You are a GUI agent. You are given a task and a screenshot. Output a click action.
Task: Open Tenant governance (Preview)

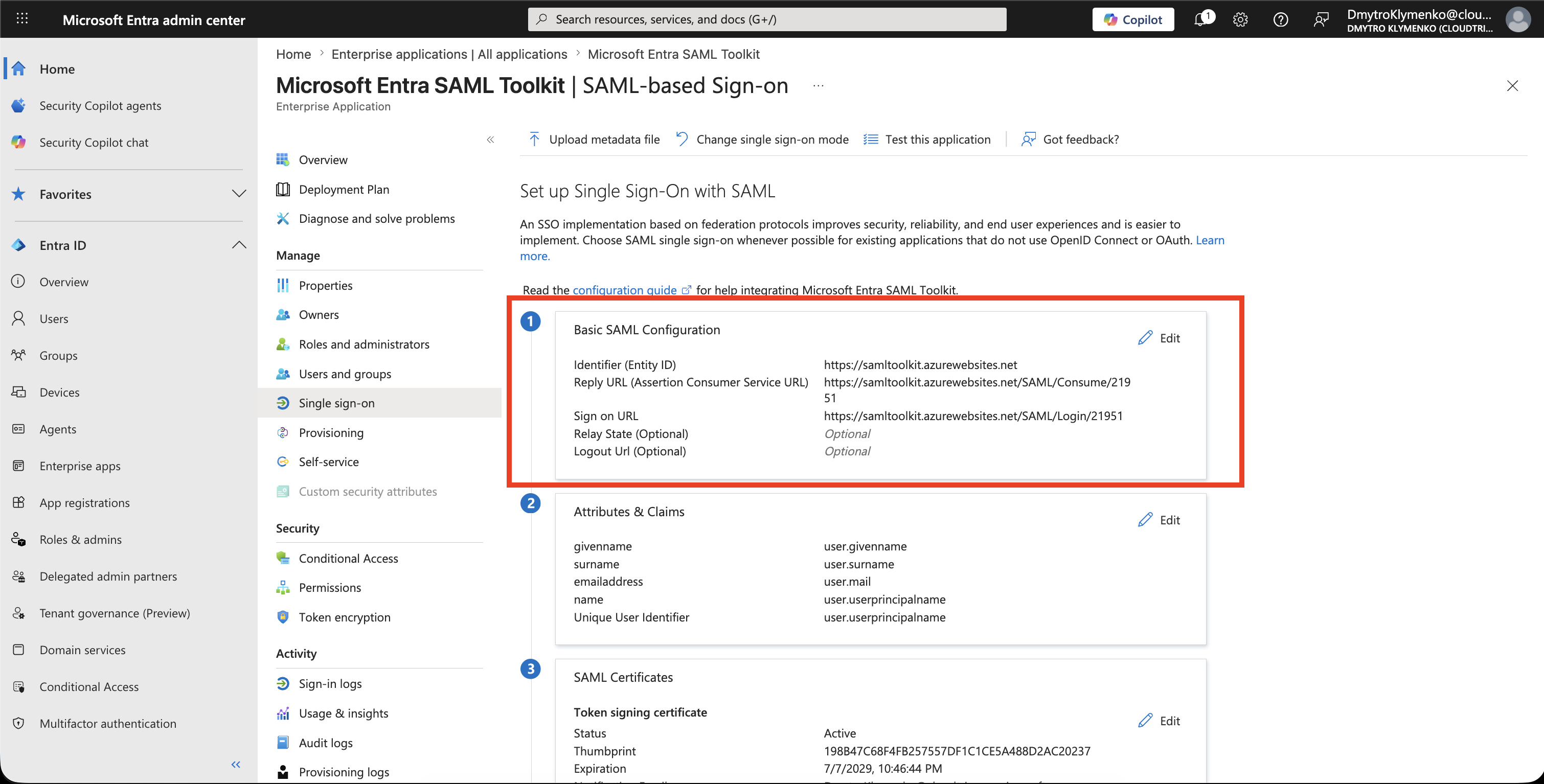tap(115, 613)
